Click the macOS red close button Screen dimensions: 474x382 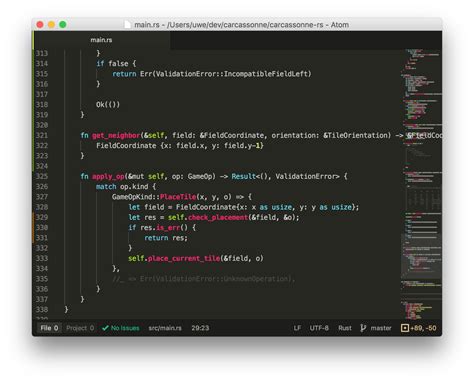[40, 25]
